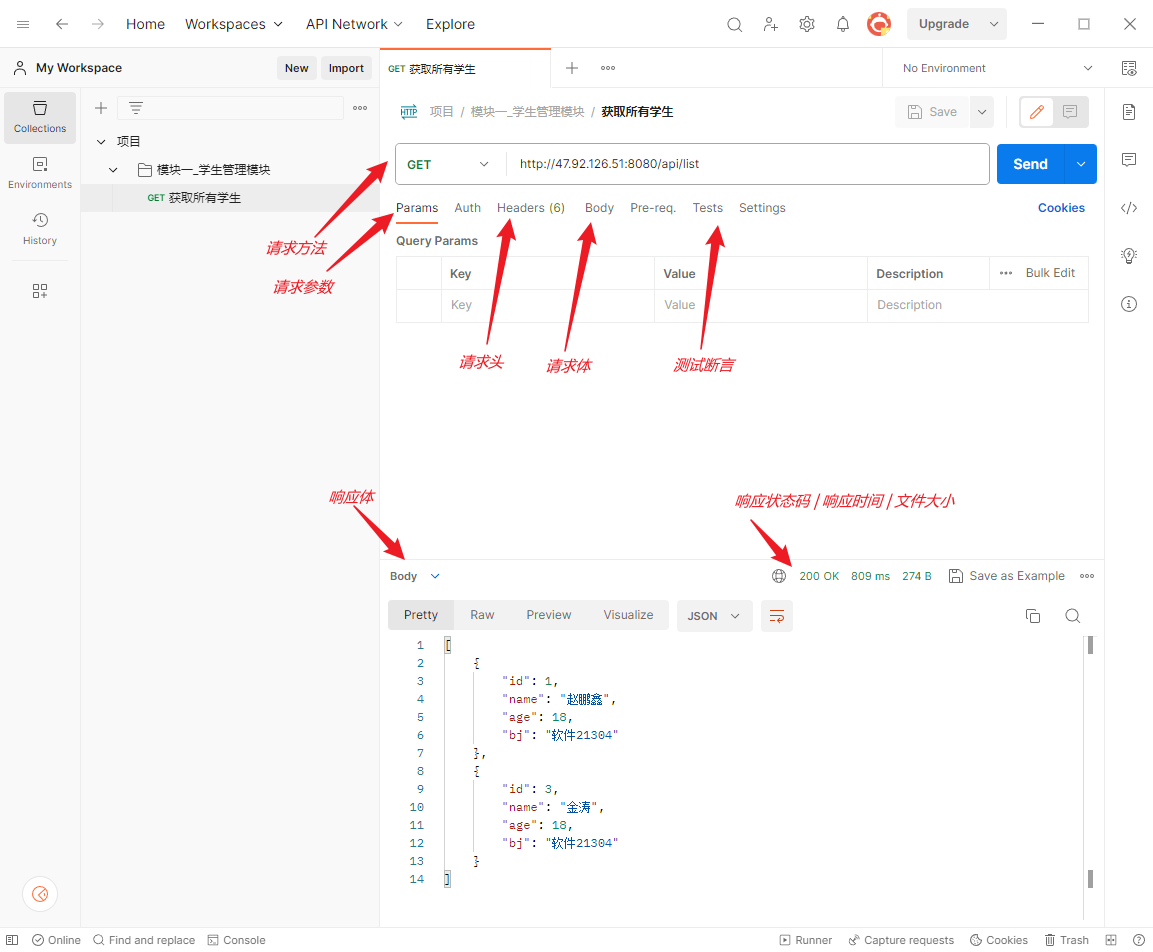Open the environment quick look icon
The width and height of the screenshot is (1153, 952).
tap(1129, 68)
